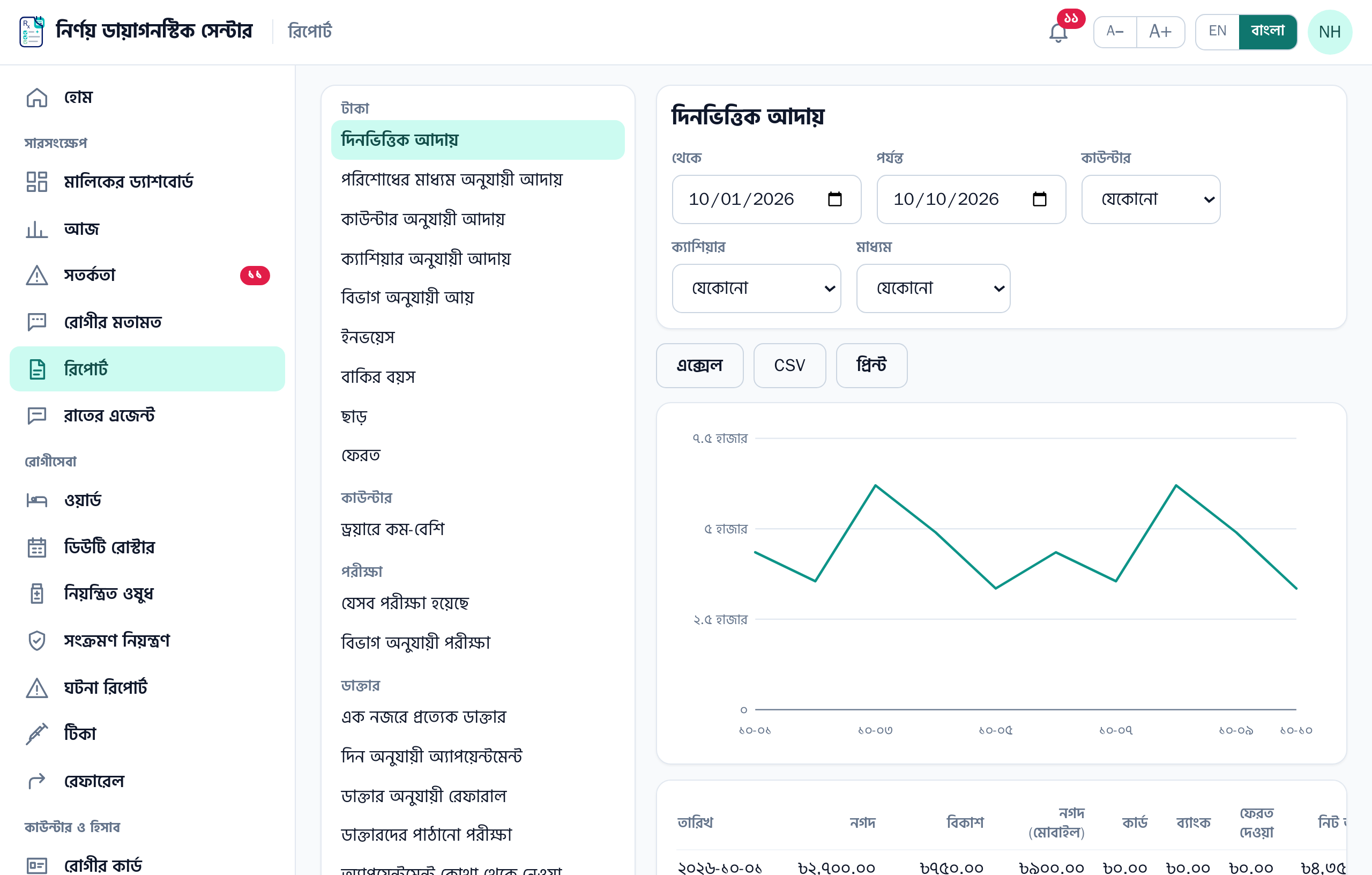
Task: Click the রোগীর কার্ড card icon
Action: [37, 866]
